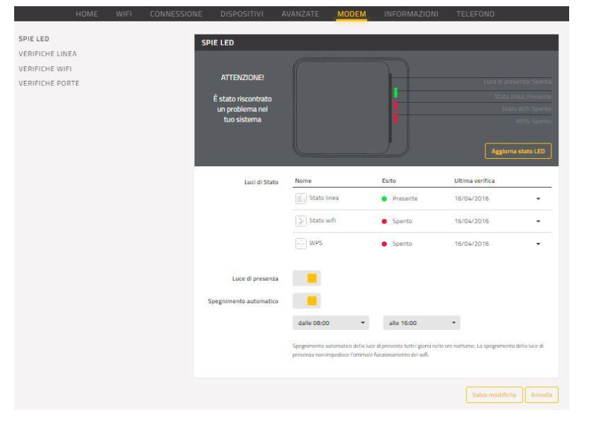Click the Aggiorna stato LED button

pos(518,151)
